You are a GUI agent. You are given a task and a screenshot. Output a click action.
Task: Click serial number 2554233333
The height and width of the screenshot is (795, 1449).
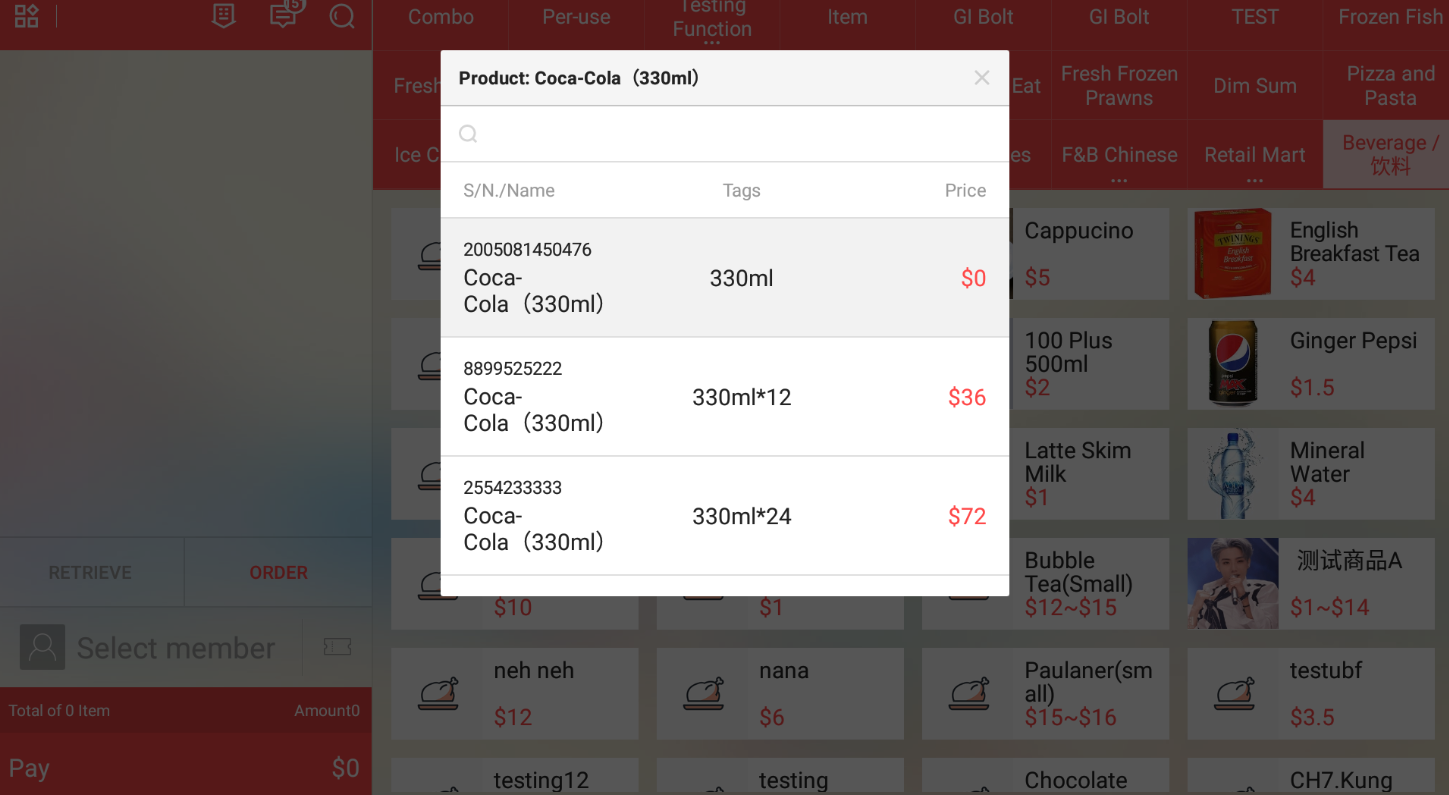[x=513, y=488]
